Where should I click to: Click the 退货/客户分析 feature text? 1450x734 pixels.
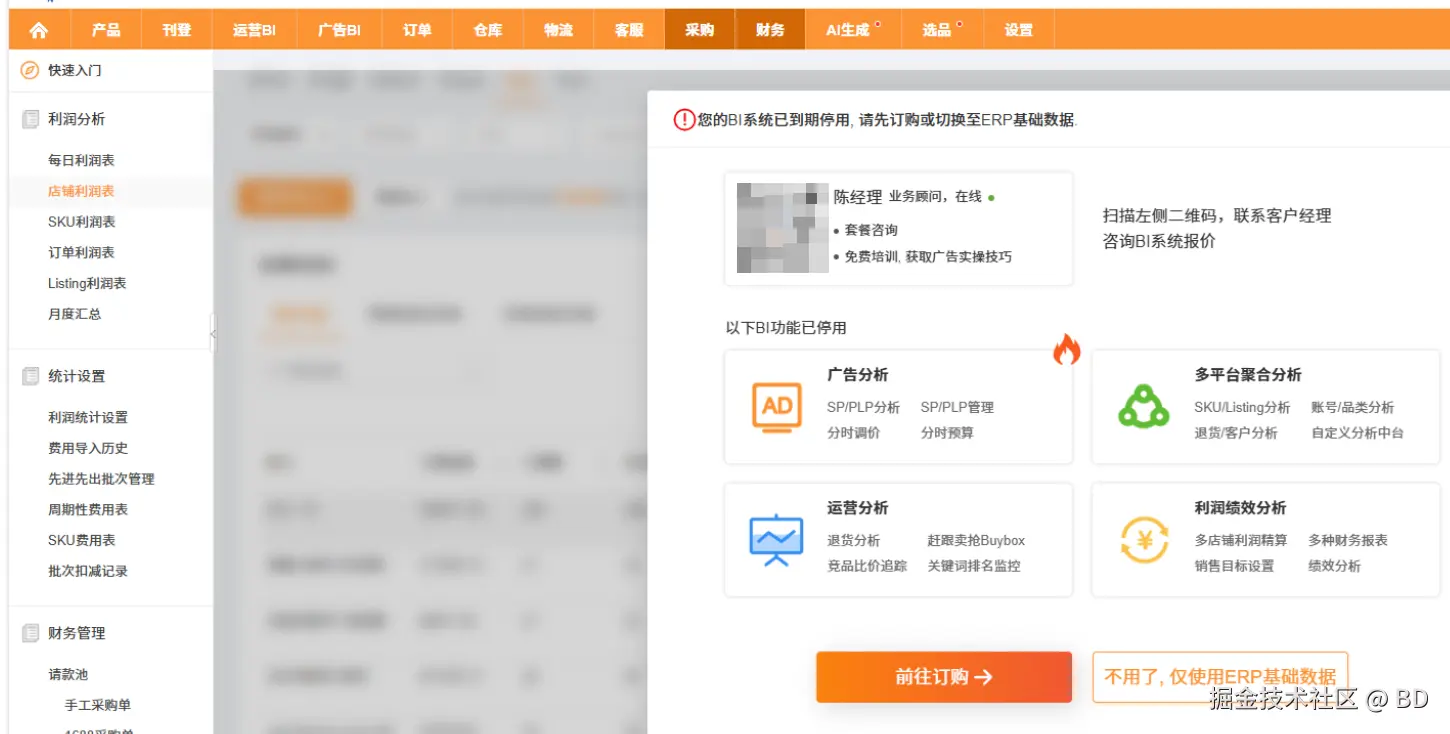(x=1236, y=433)
